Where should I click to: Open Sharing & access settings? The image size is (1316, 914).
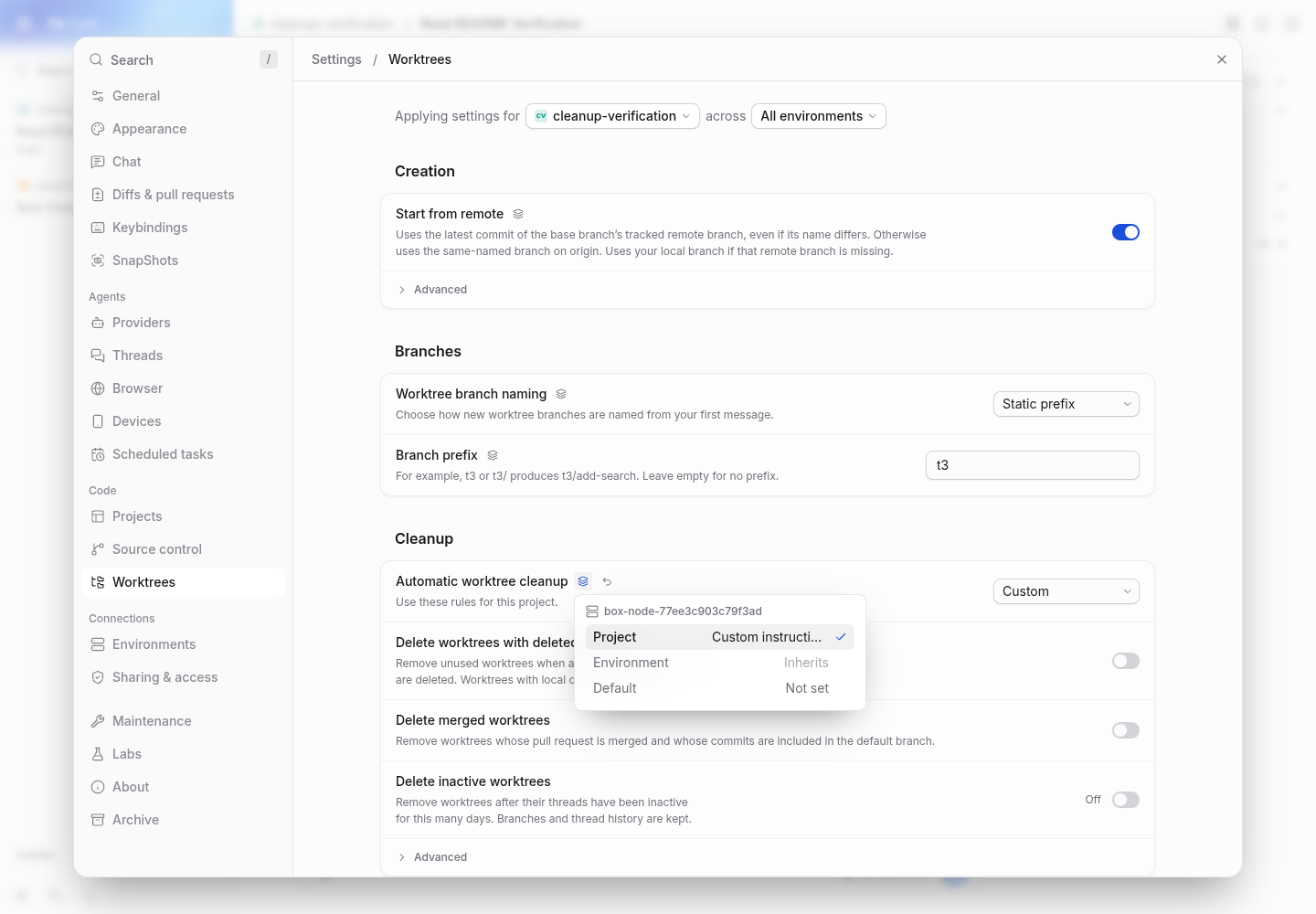[183, 677]
